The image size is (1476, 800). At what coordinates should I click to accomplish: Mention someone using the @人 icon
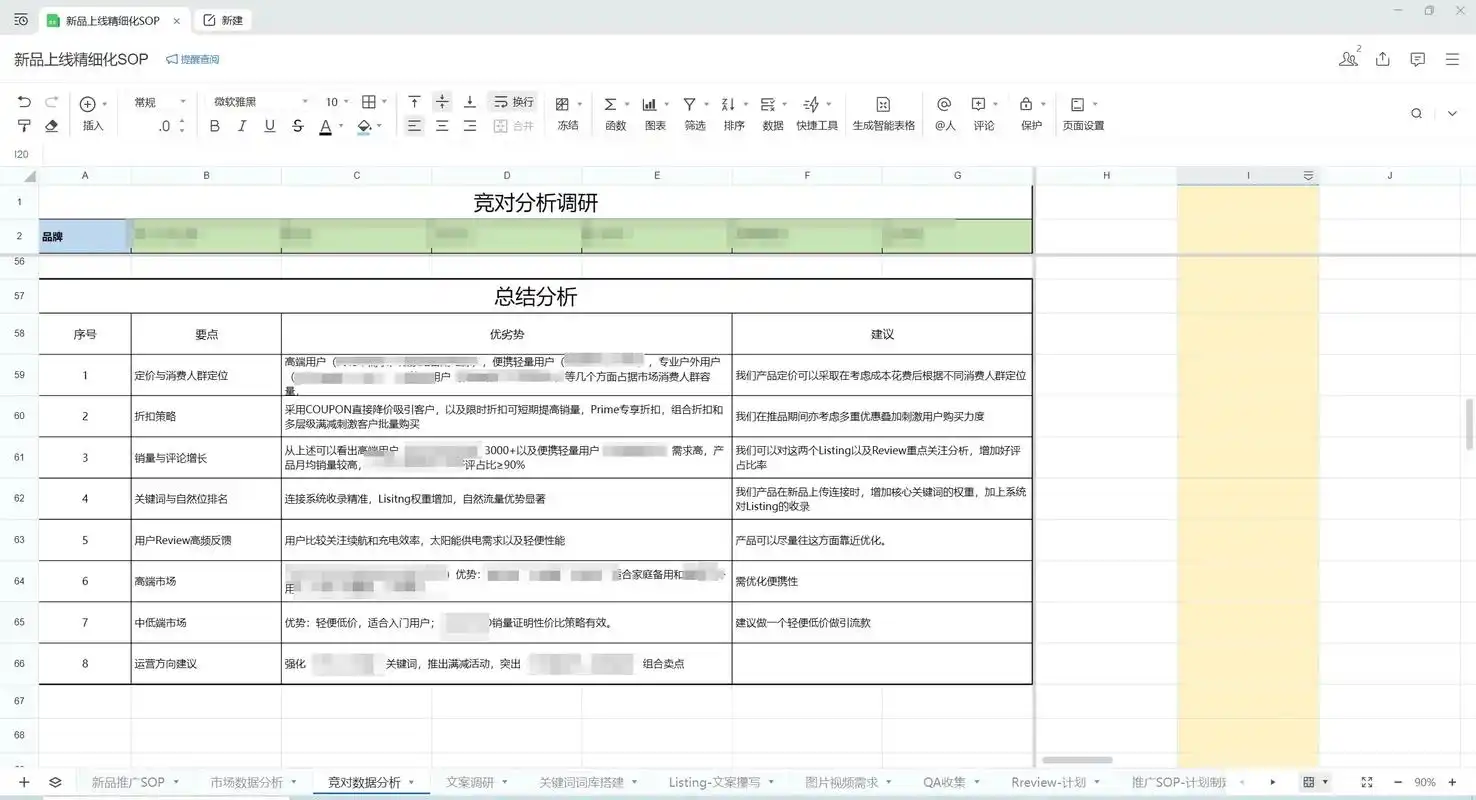click(x=943, y=112)
